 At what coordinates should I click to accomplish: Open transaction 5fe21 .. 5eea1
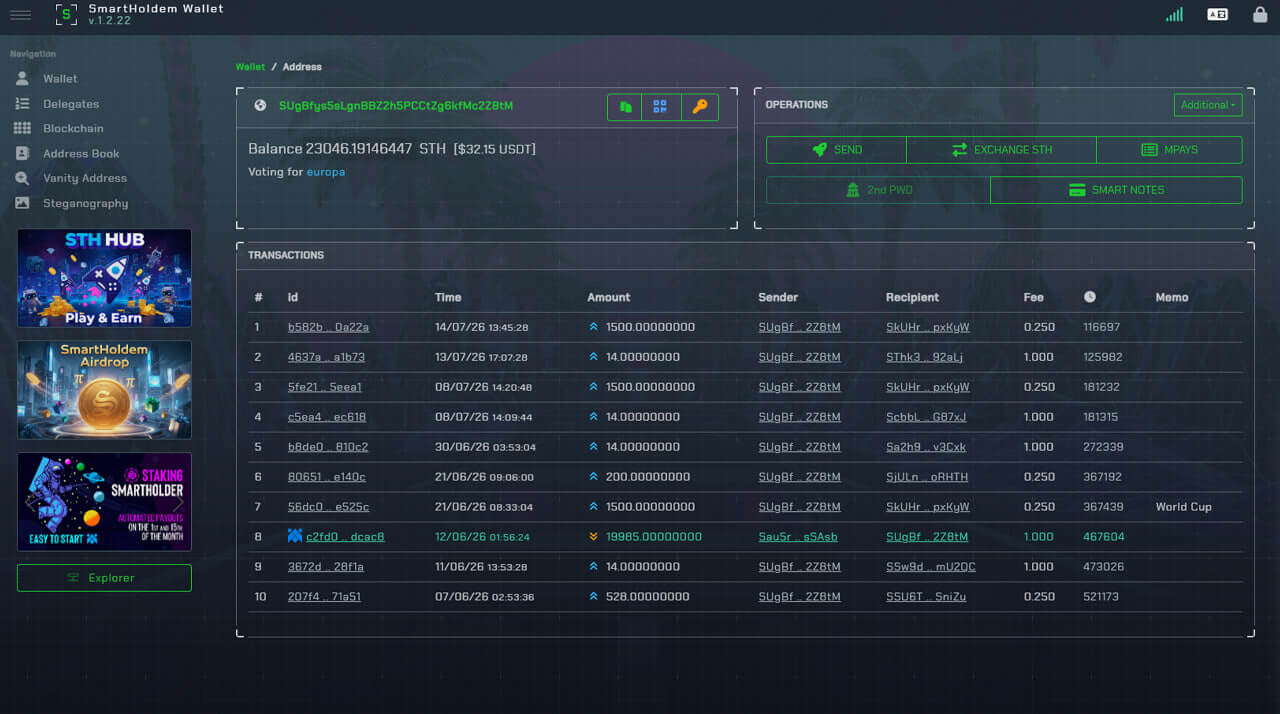tap(325, 387)
